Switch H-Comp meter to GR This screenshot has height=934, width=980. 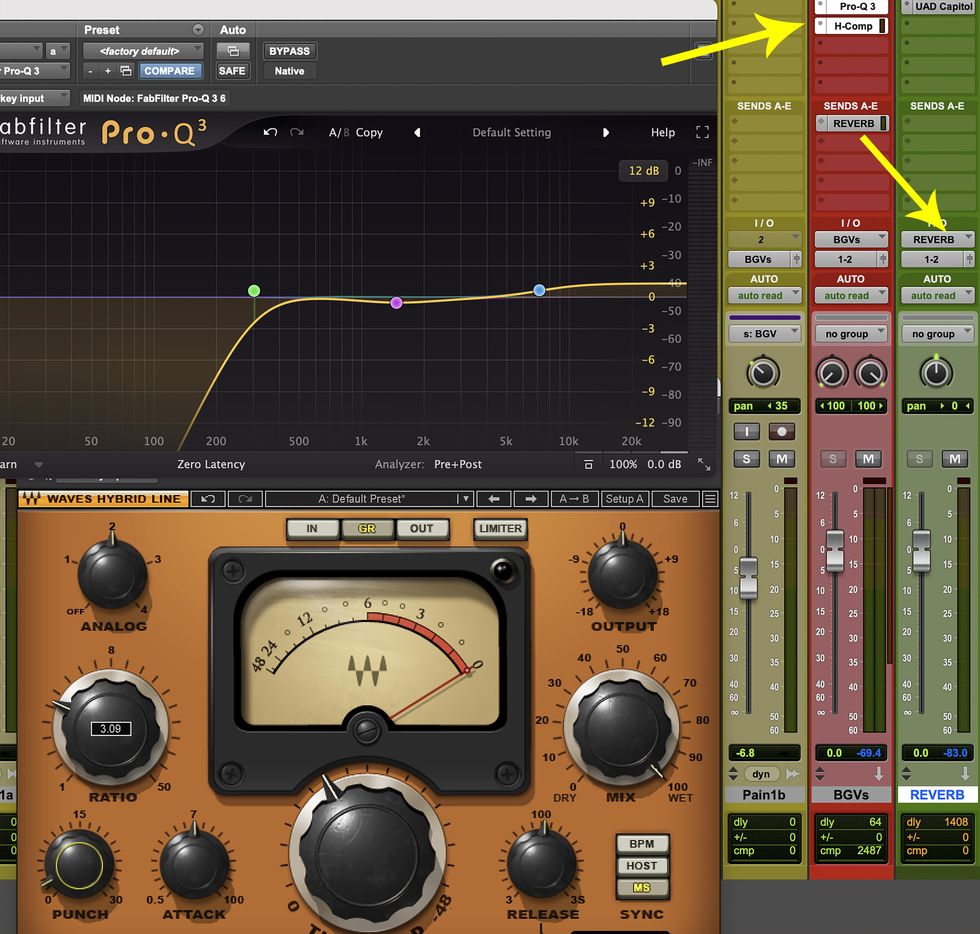click(367, 529)
